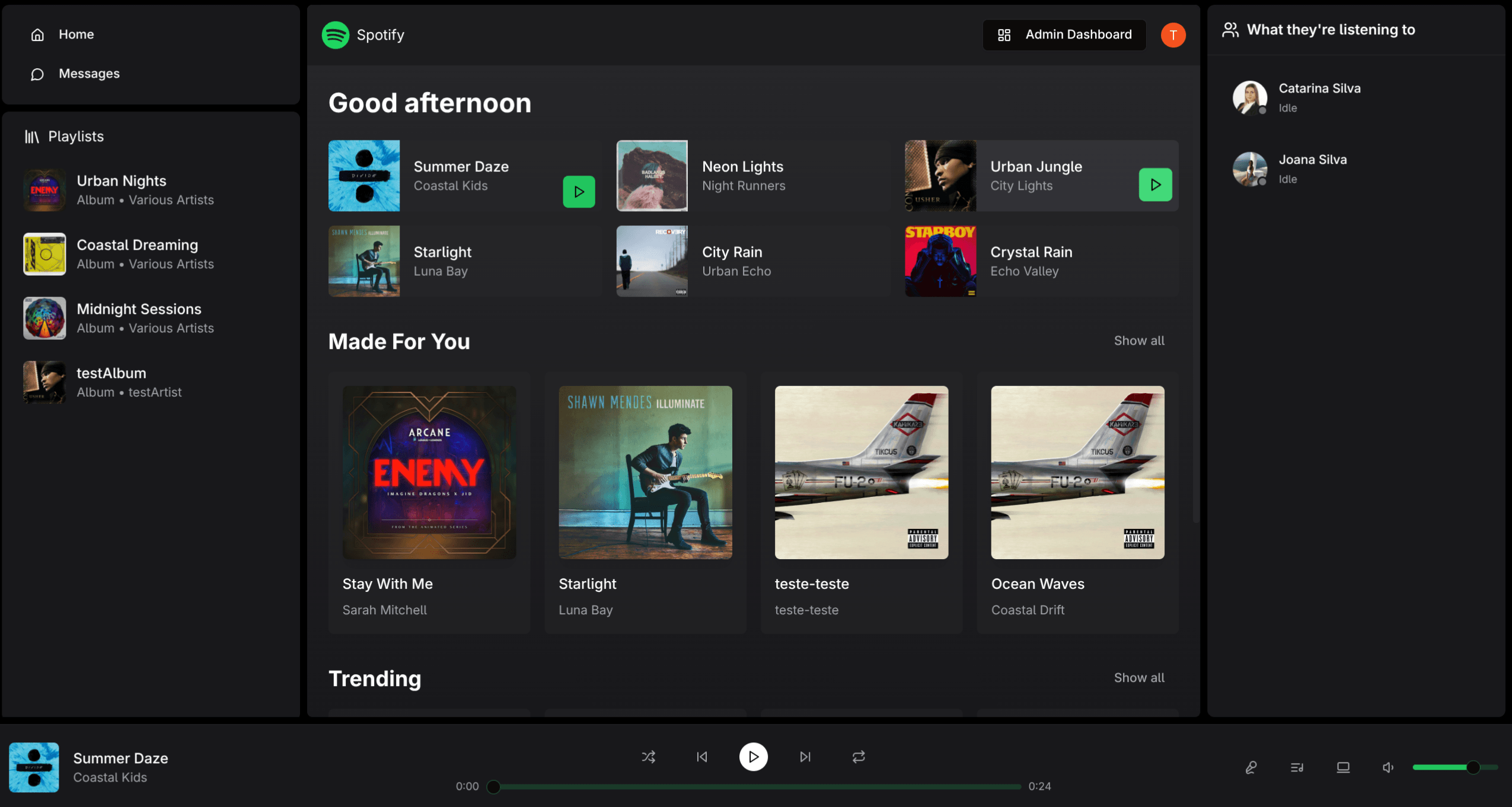
Task: Play the Urban Jungle track
Action: (1155, 184)
